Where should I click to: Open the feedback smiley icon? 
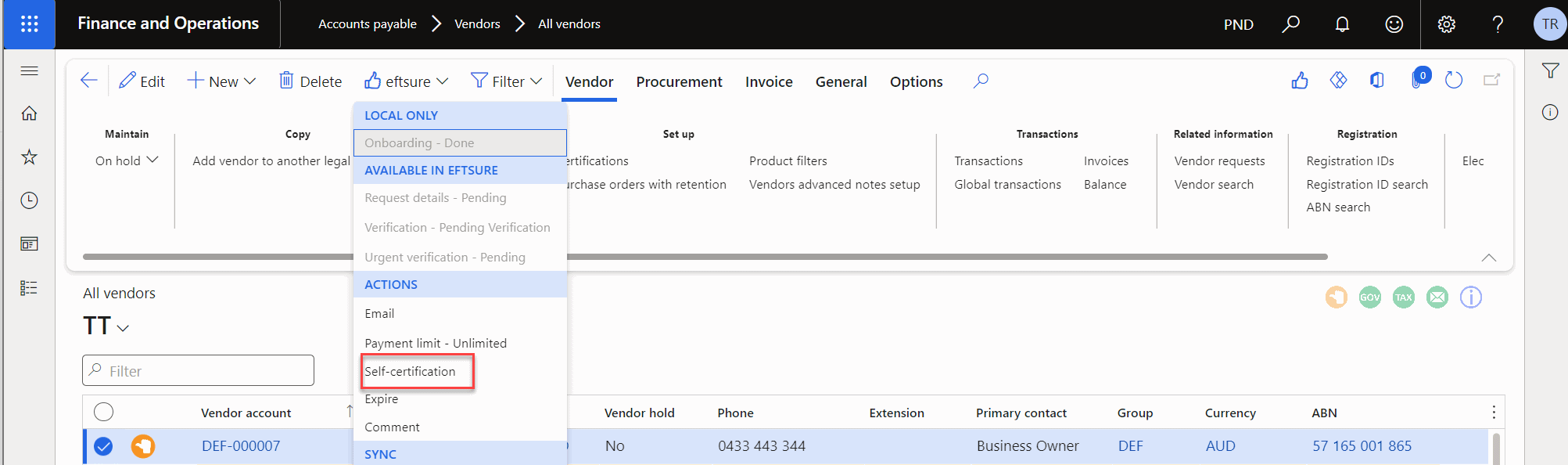(1394, 24)
